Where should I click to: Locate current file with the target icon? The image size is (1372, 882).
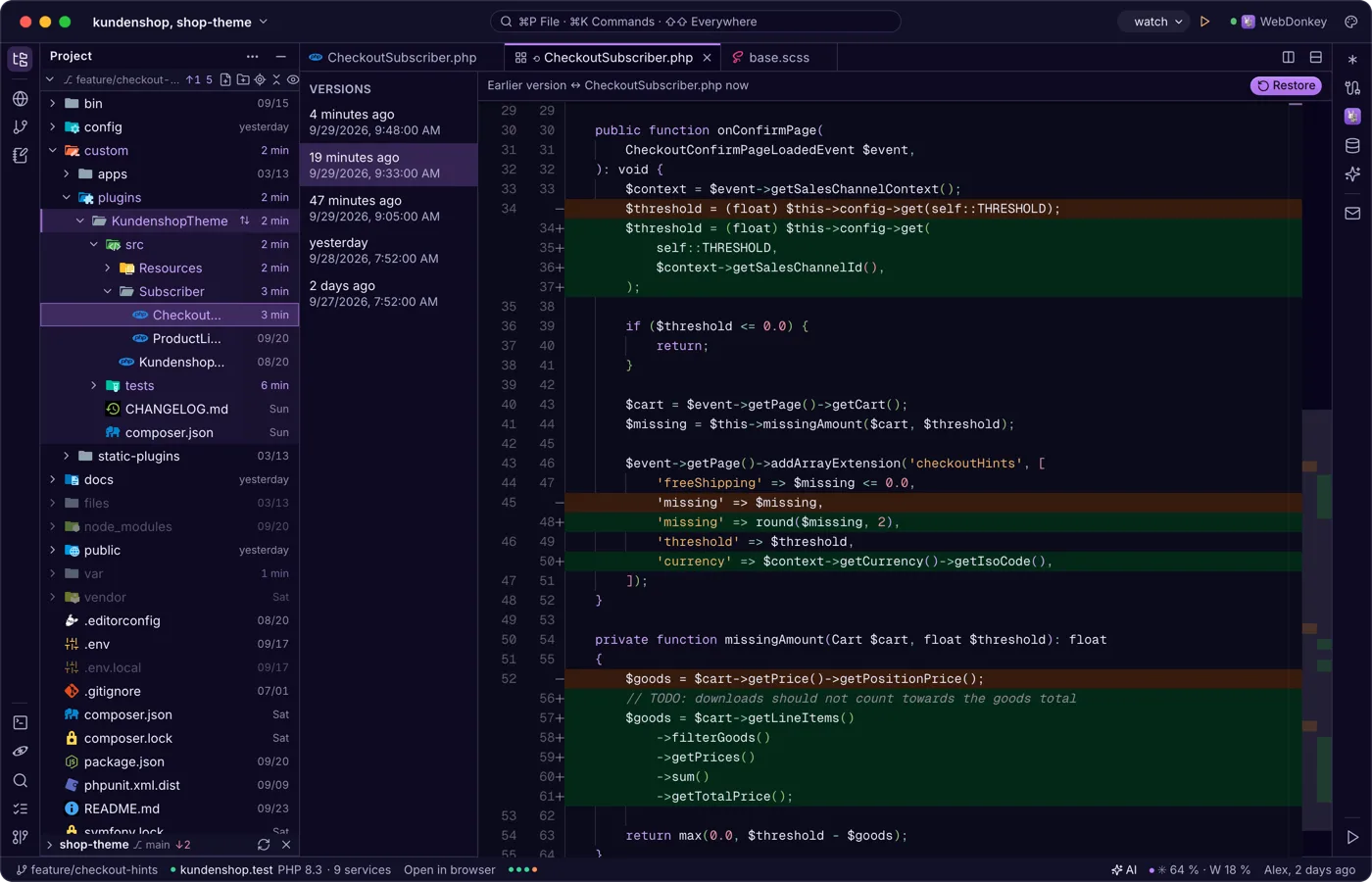pyautogui.click(x=260, y=79)
